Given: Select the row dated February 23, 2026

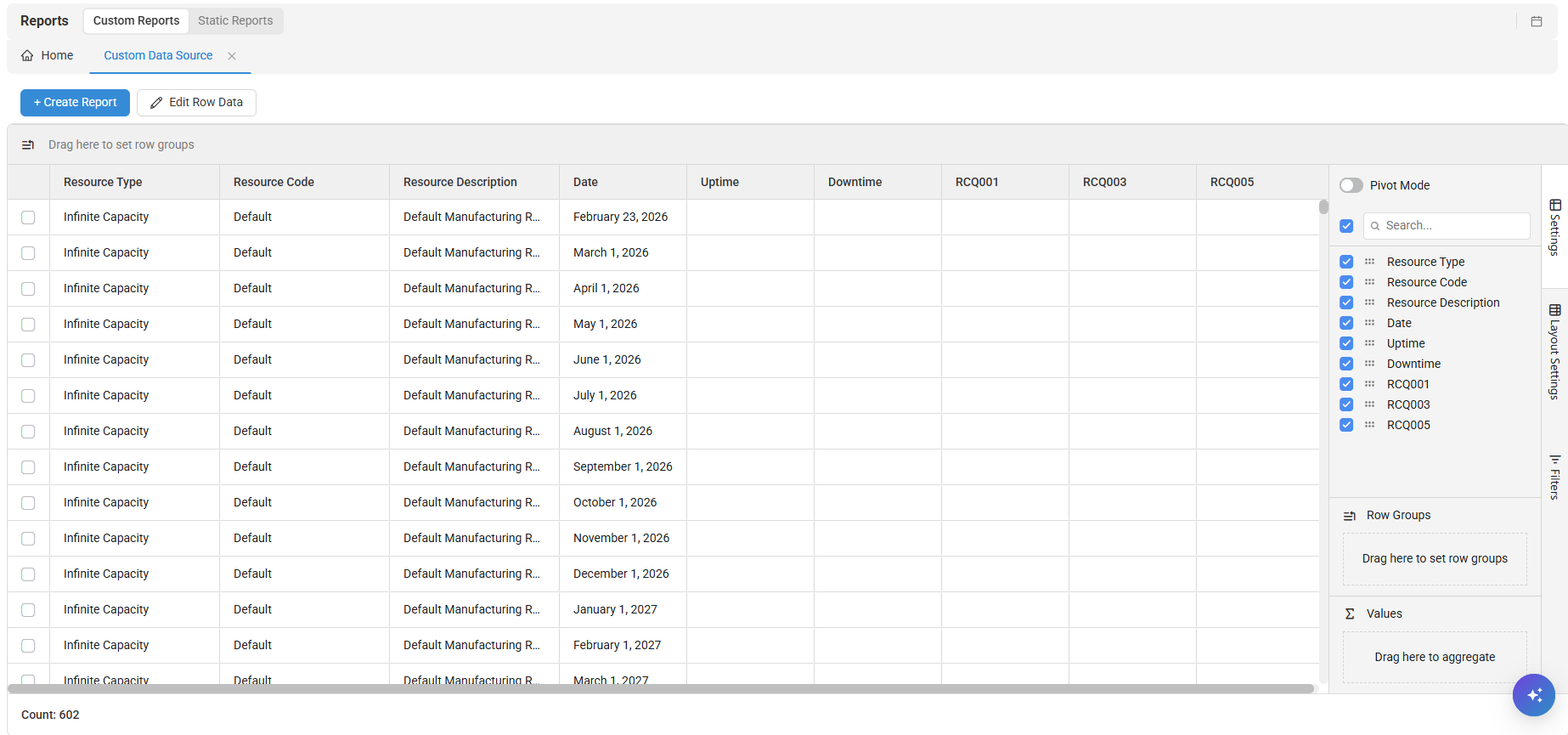Looking at the screenshot, I should coord(28,218).
